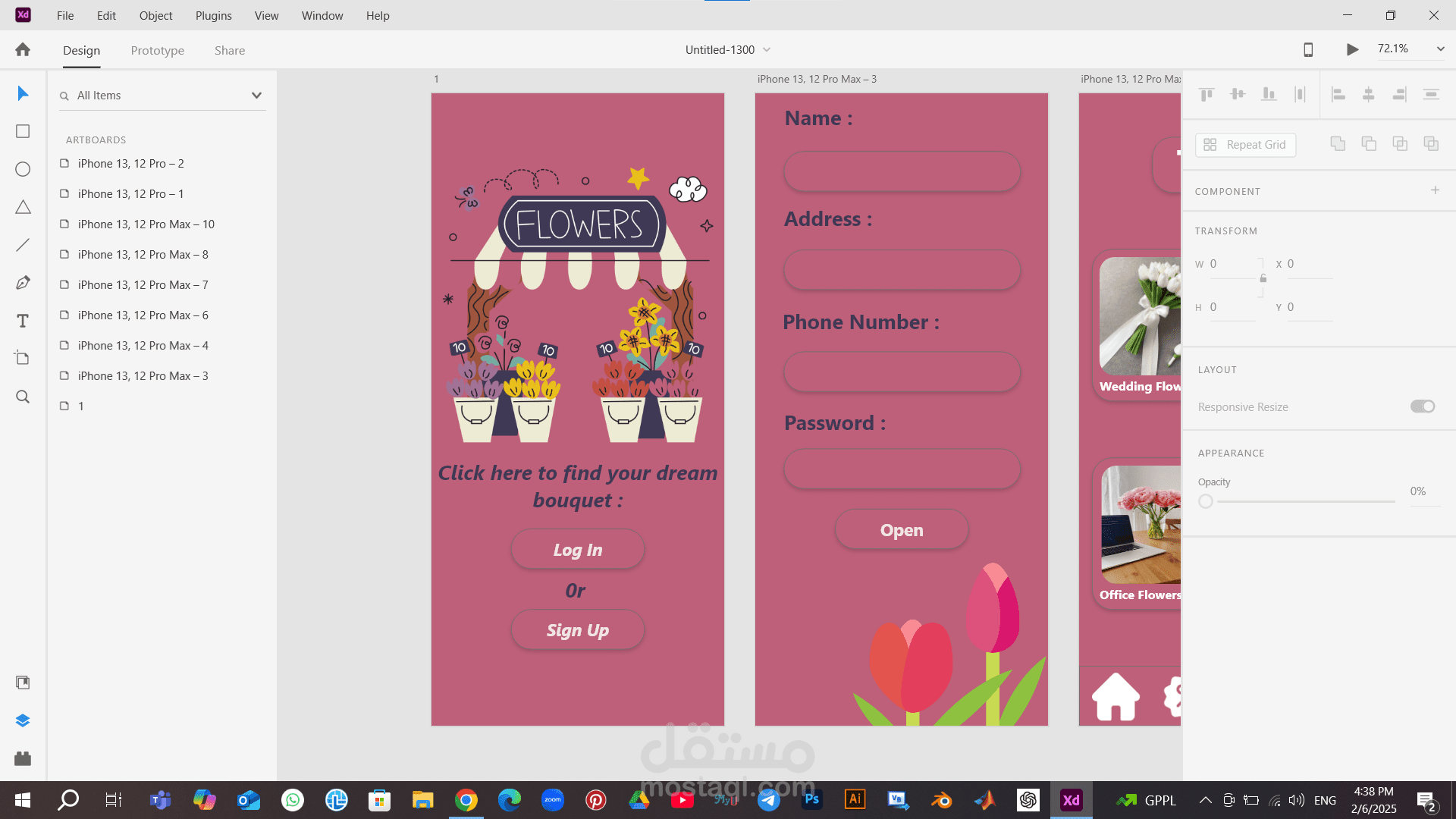Open the File menu
1456x819 pixels.
click(x=65, y=15)
